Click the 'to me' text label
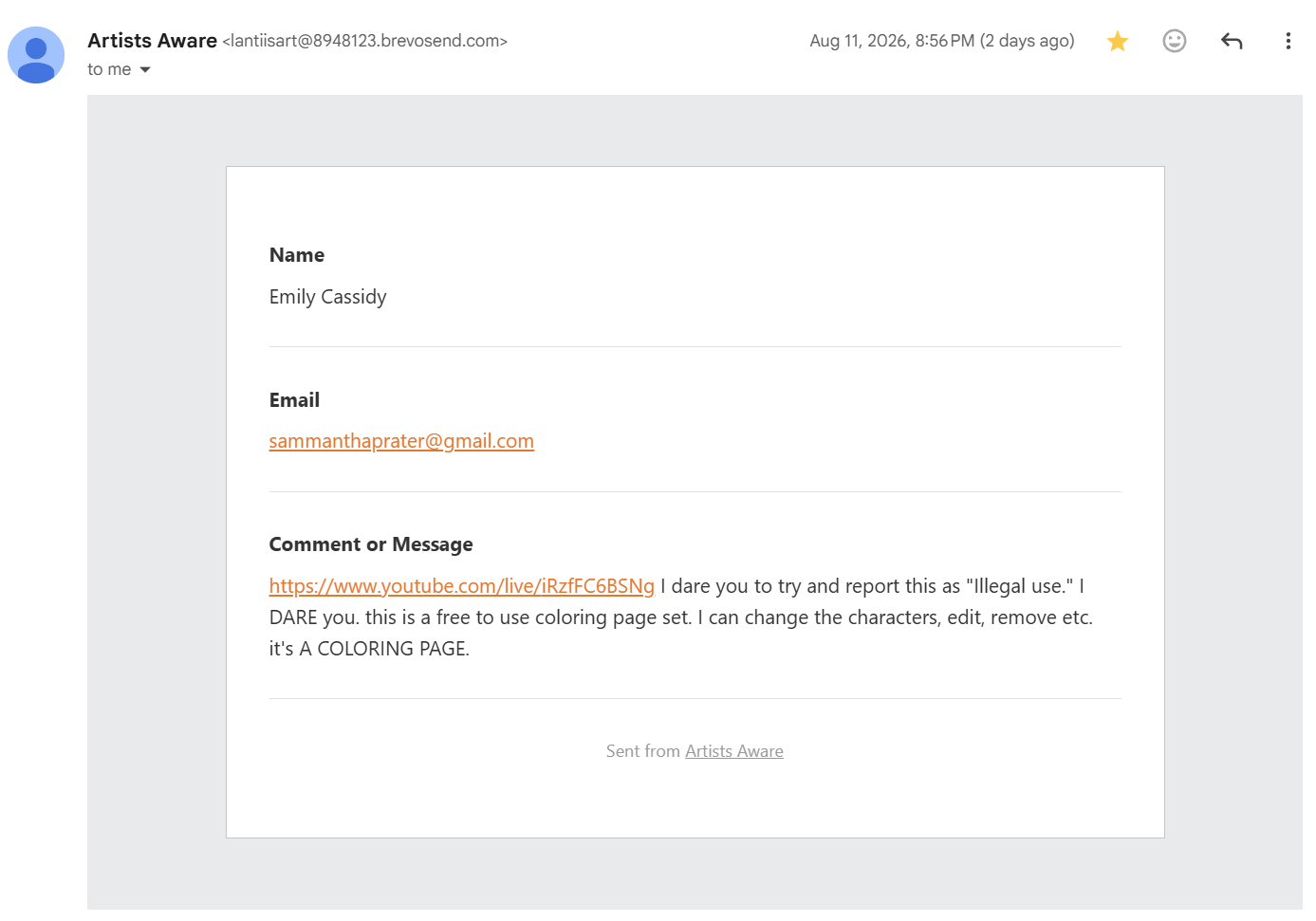1316x921 pixels. pyautogui.click(x=109, y=69)
